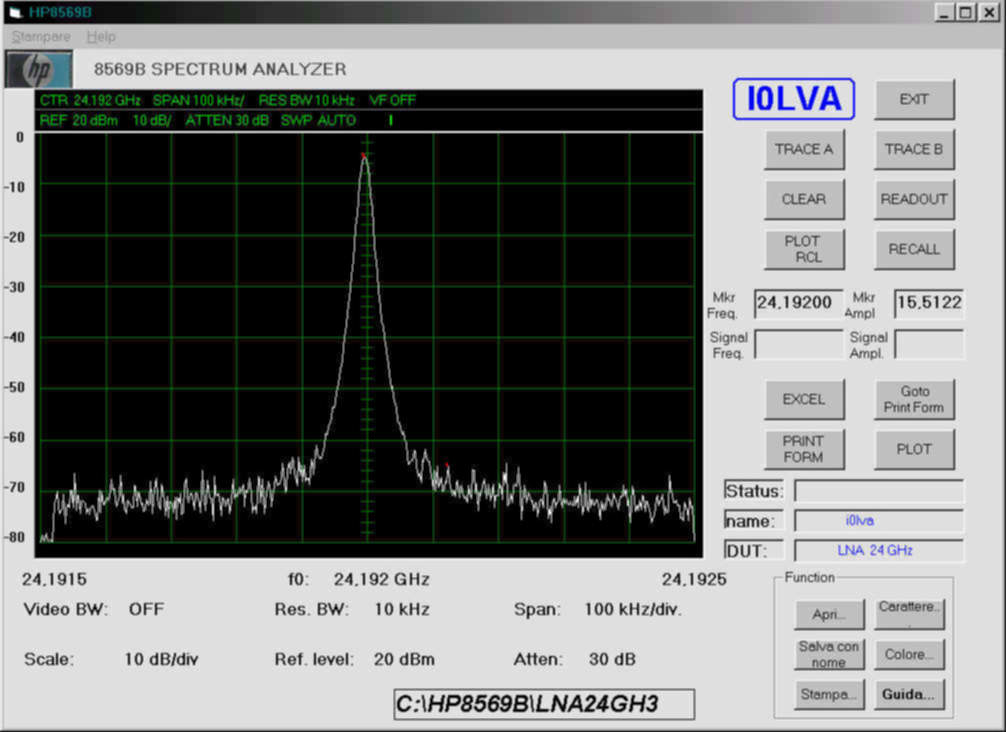The width and height of the screenshot is (1006, 732).
Task: Click the Atten value 30 dB
Action: point(612,659)
